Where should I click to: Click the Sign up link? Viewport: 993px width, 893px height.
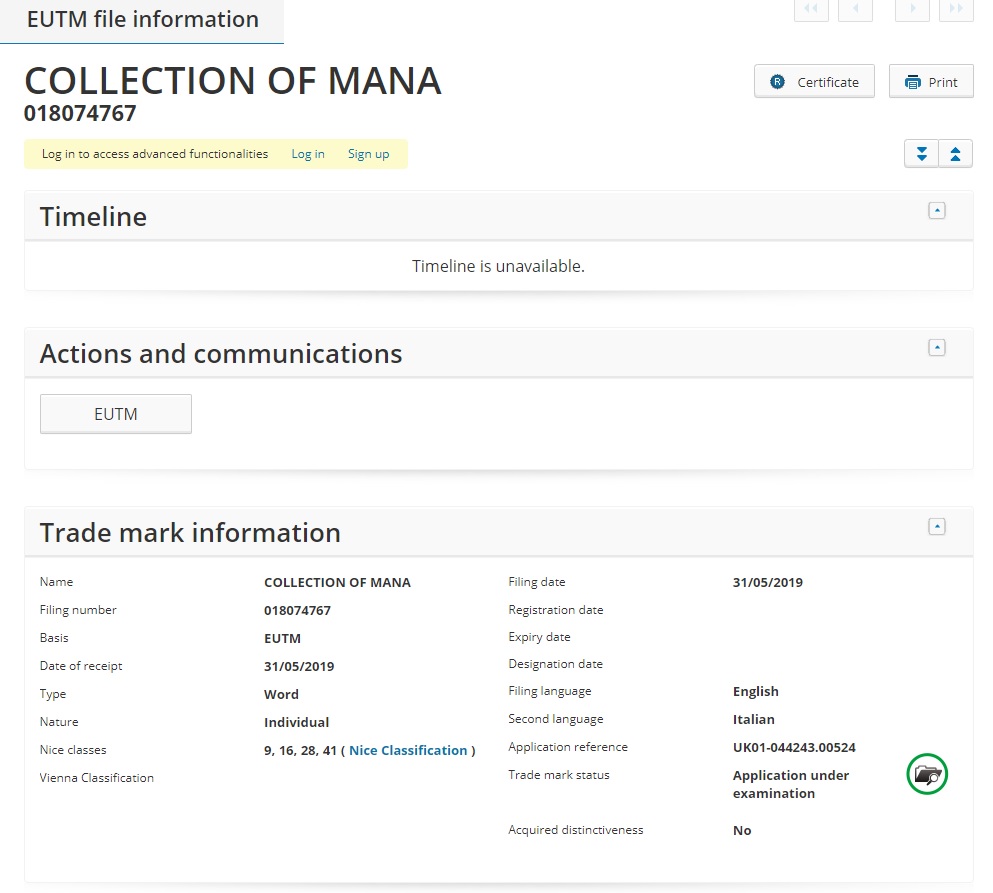coord(368,154)
